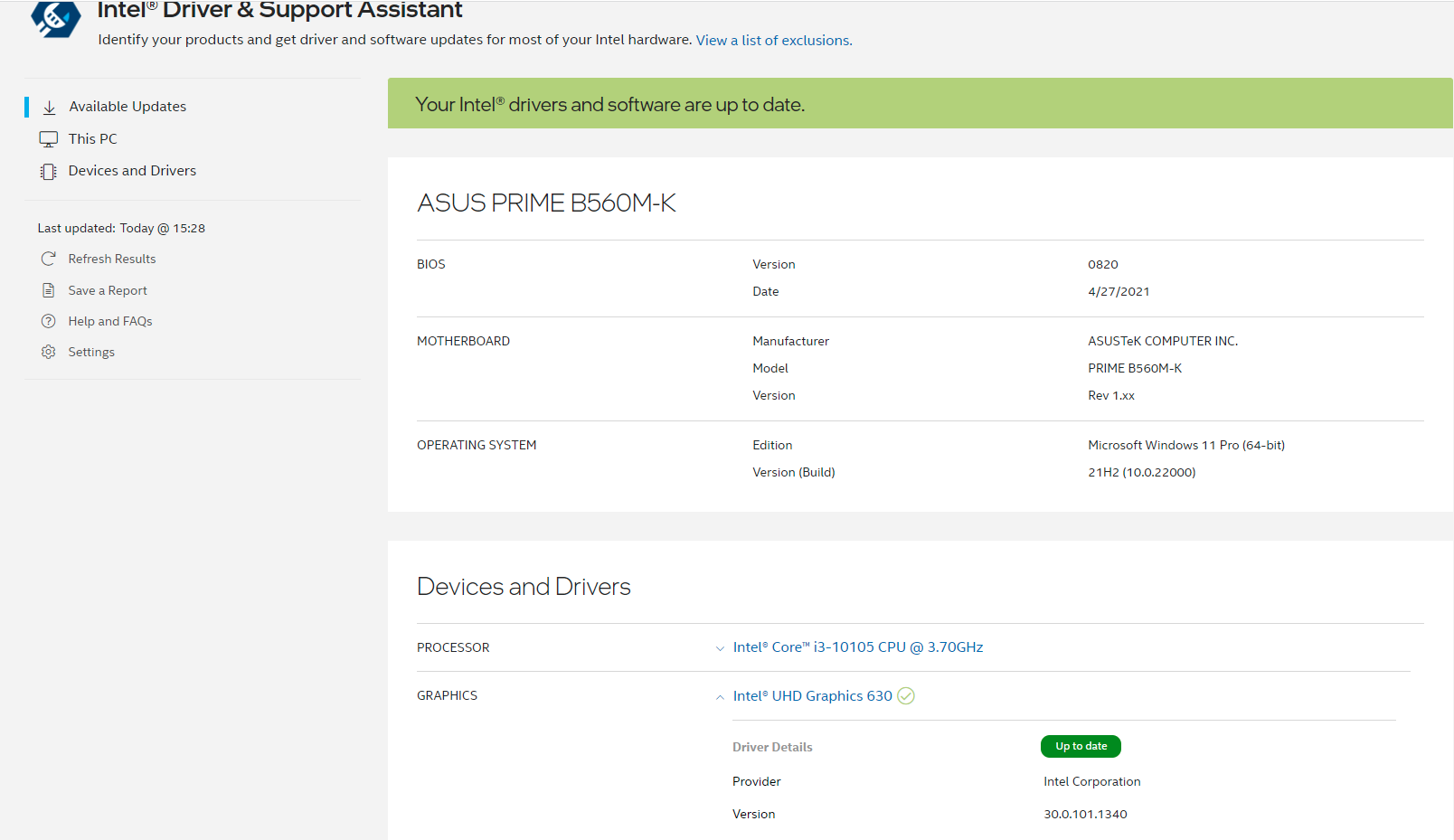Click the ASUS PRIME B560M-K heading
Screen dimensions: 1454x840
pyautogui.click(x=546, y=203)
